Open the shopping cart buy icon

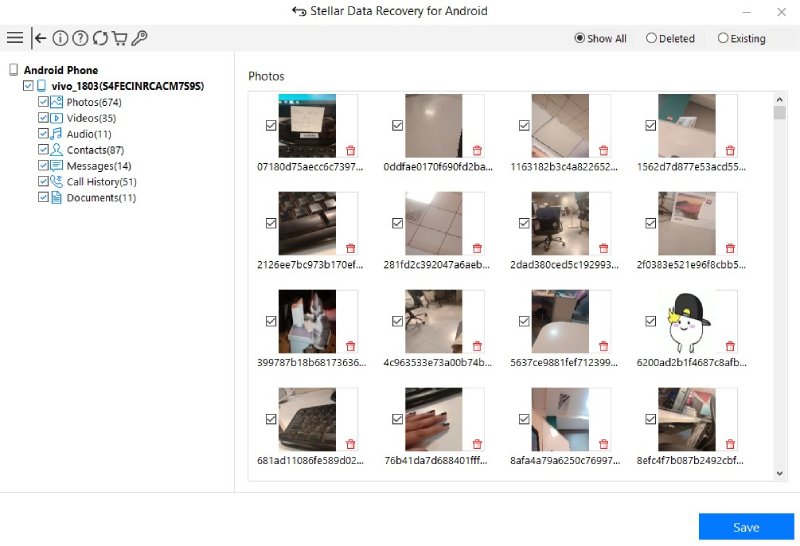tap(120, 38)
